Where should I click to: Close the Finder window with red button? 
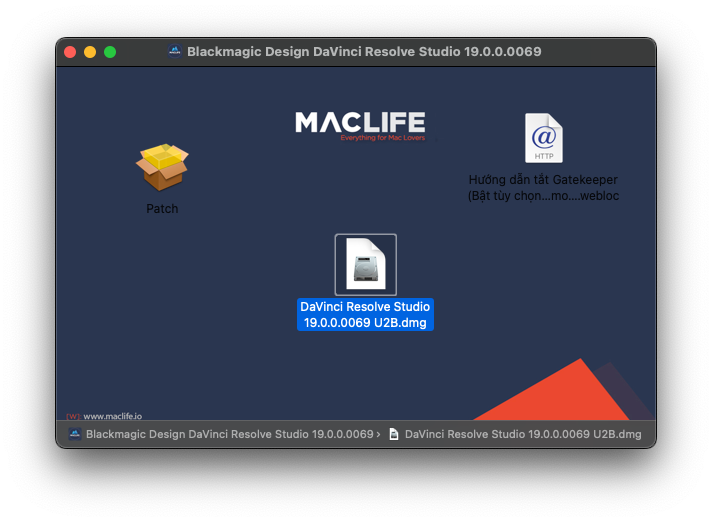click(x=70, y=52)
